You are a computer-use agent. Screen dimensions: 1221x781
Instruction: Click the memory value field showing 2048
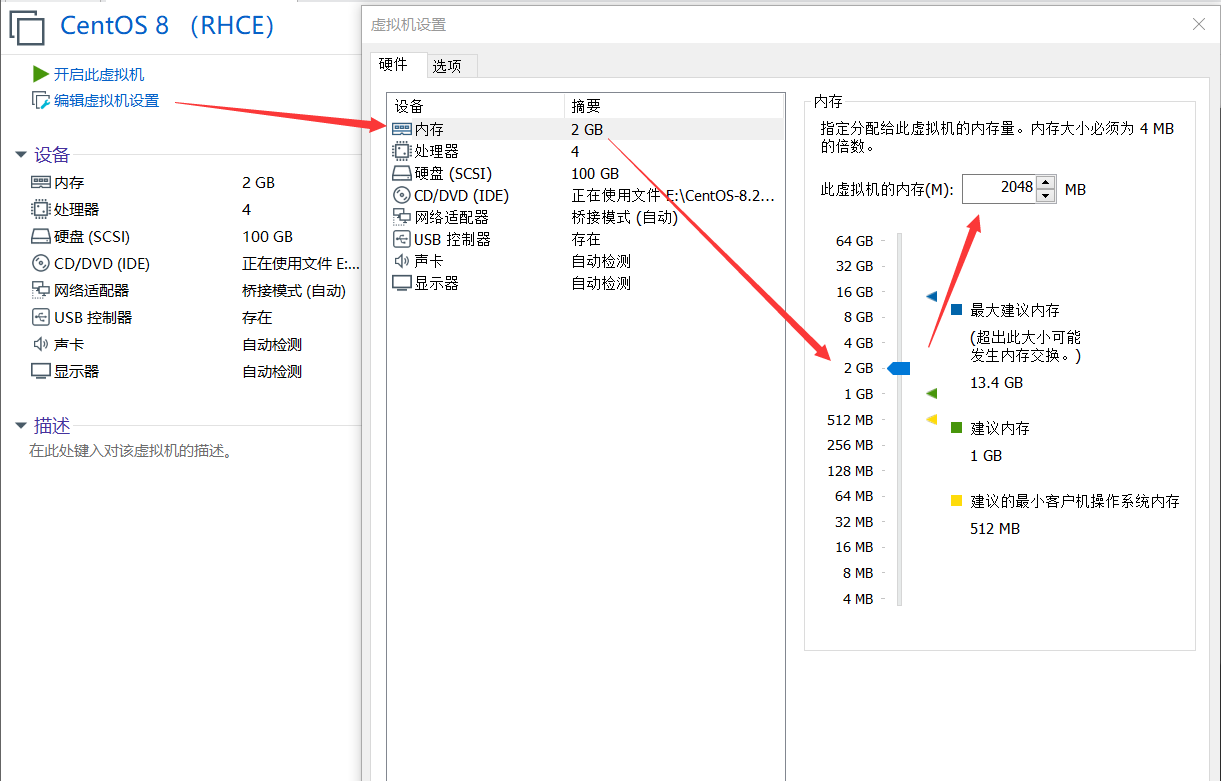(x=1000, y=189)
